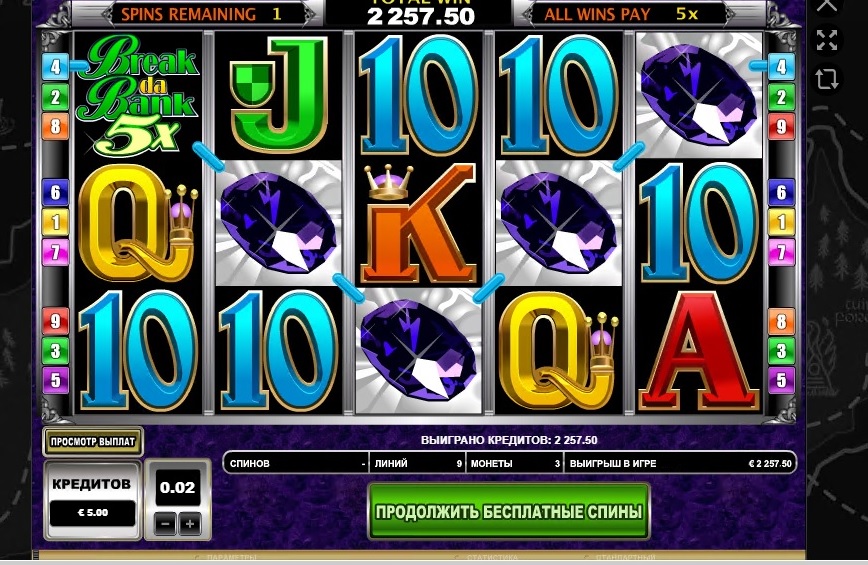Select payline 6 marker on the right side
The width and height of the screenshot is (868, 565).
coord(781,192)
